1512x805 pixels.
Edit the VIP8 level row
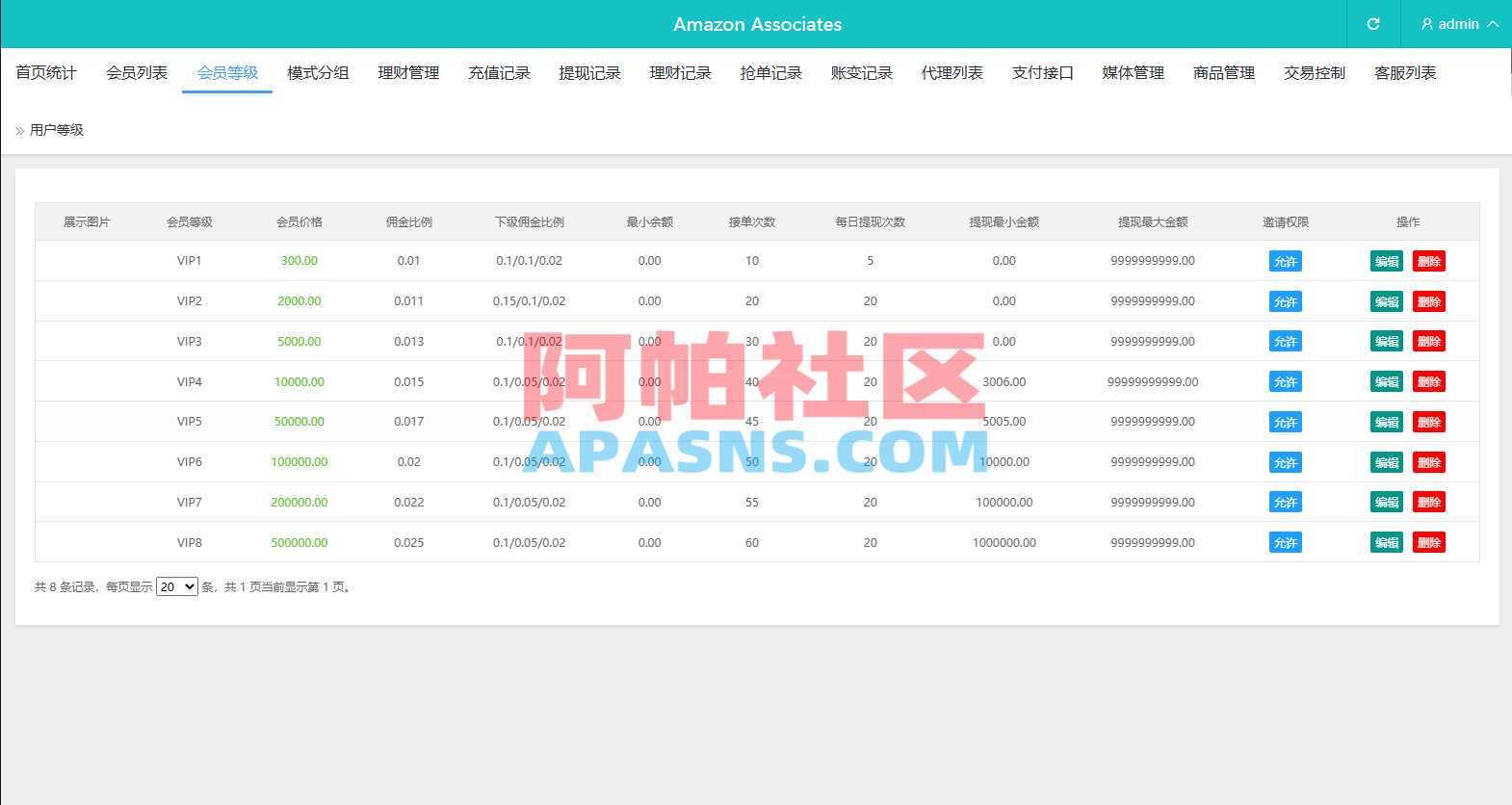(x=1387, y=543)
